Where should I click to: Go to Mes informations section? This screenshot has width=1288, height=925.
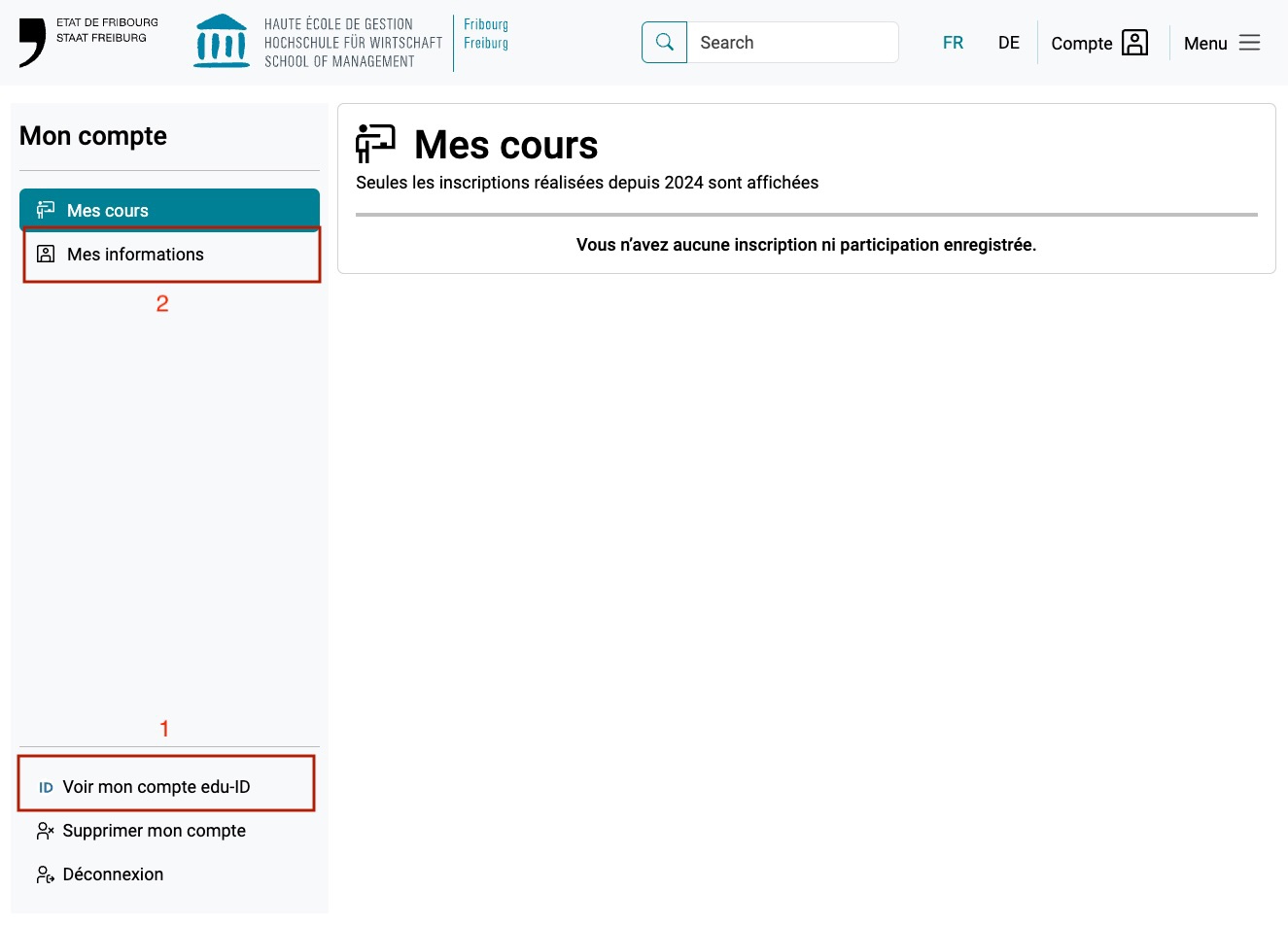[x=135, y=255]
